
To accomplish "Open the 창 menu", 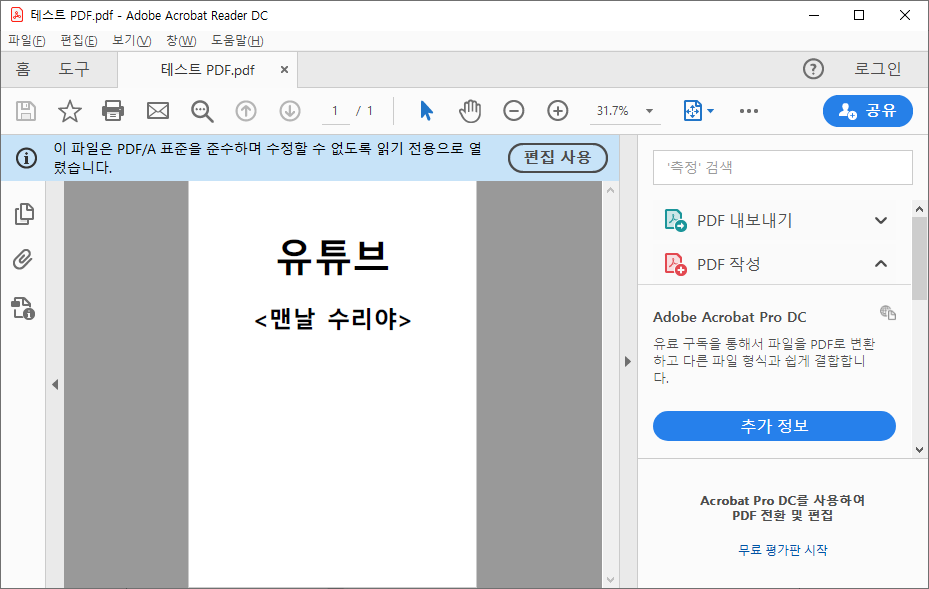I will [181, 41].
